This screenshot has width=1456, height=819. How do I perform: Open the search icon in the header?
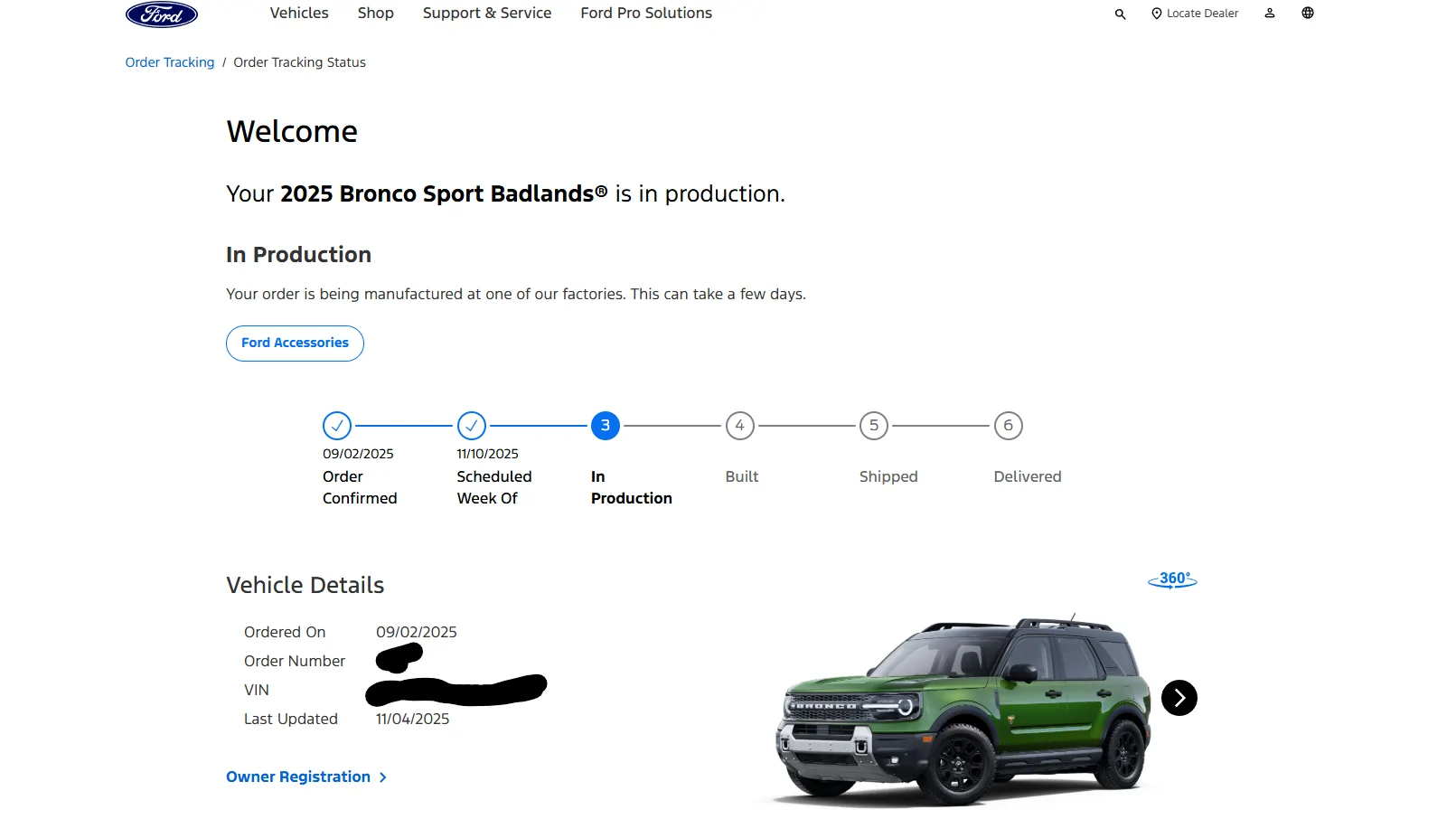tap(1120, 14)
